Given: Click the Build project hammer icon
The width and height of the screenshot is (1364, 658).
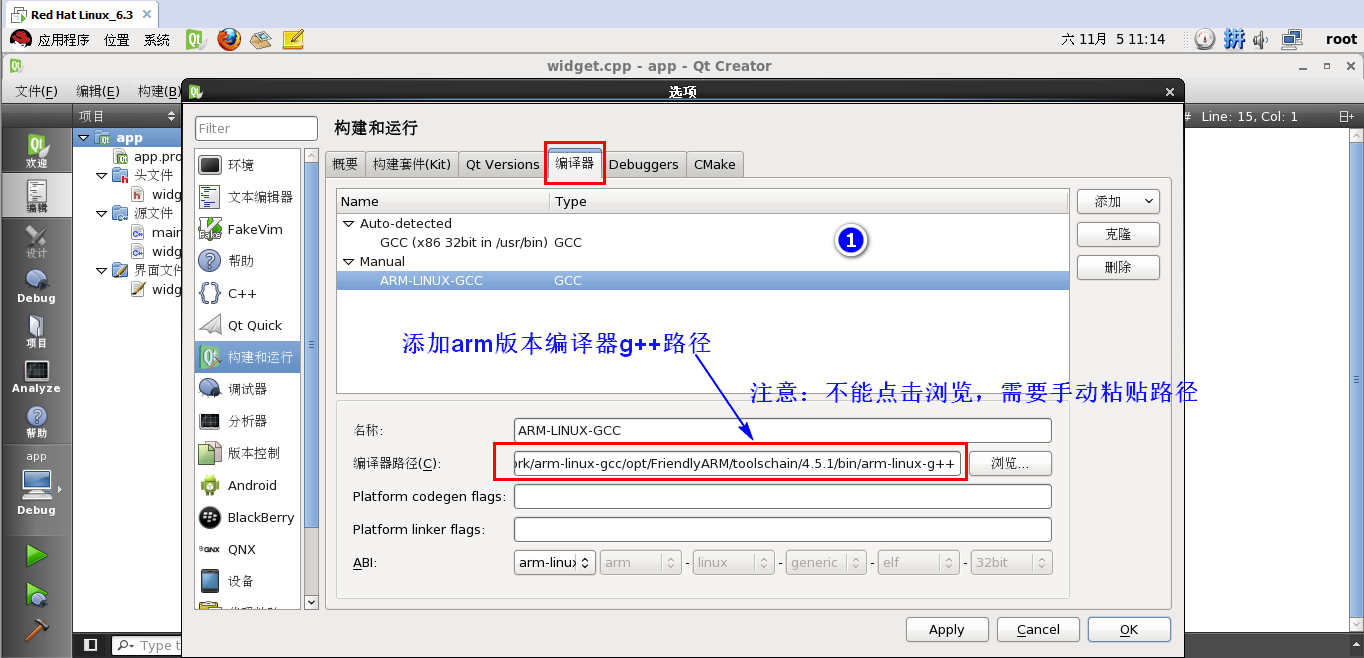Looking at the screenshot, I should pyautogui.click(x=36, y=630).
